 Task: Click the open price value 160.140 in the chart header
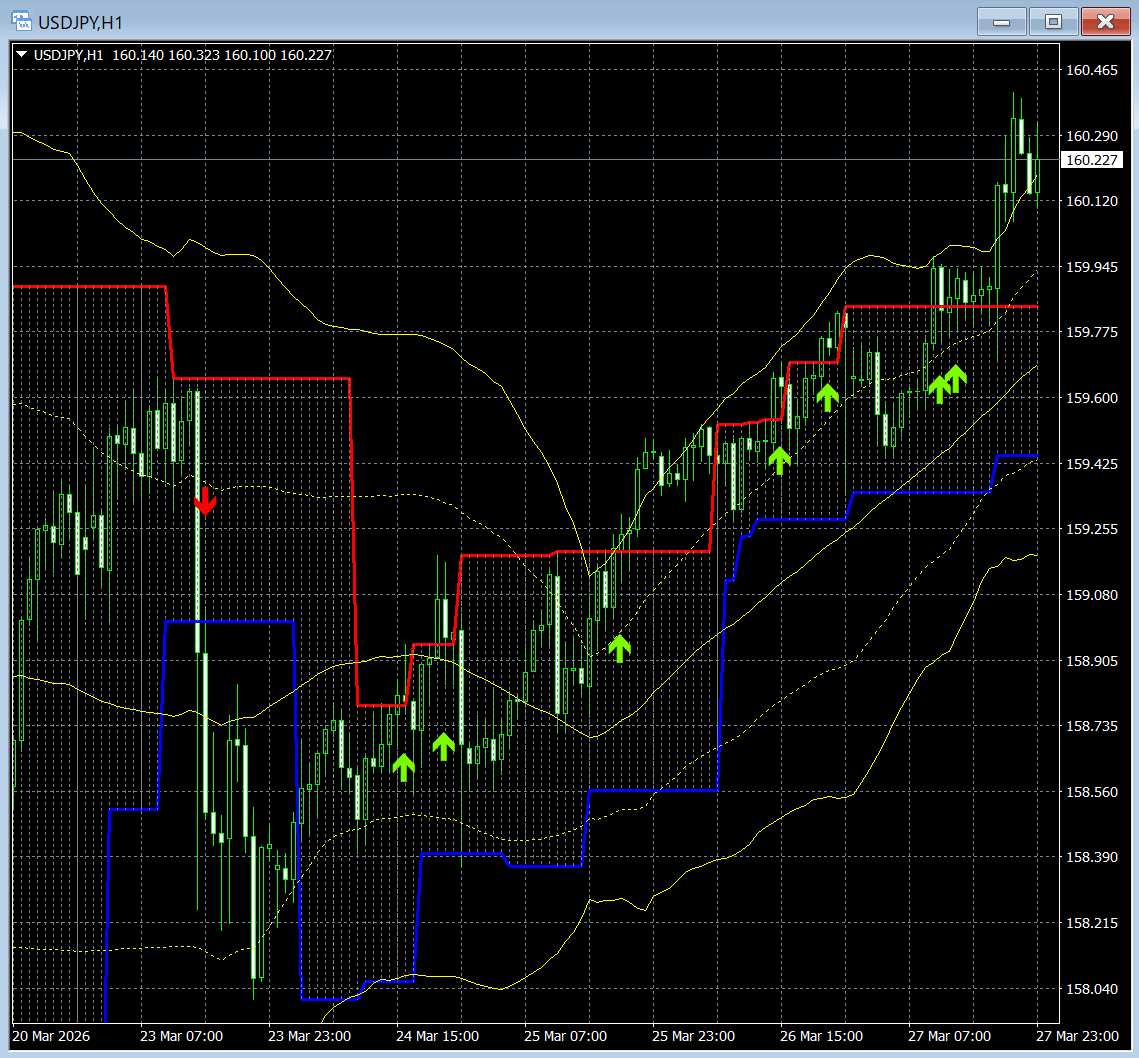tap(138, 55)
